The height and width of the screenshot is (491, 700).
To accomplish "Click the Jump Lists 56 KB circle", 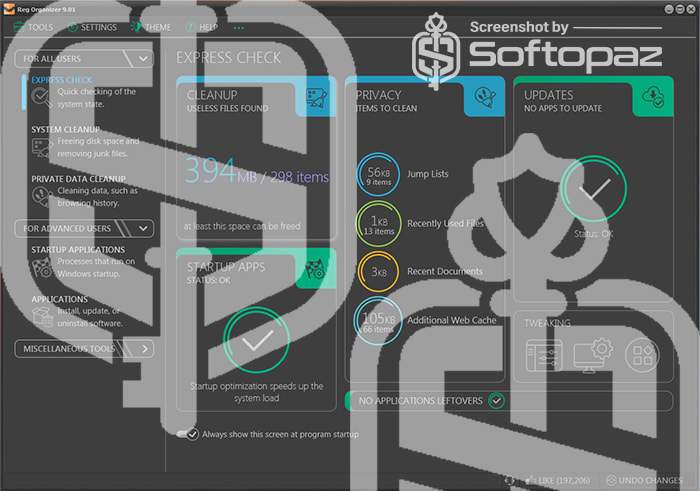I will [x=378, y=175].
